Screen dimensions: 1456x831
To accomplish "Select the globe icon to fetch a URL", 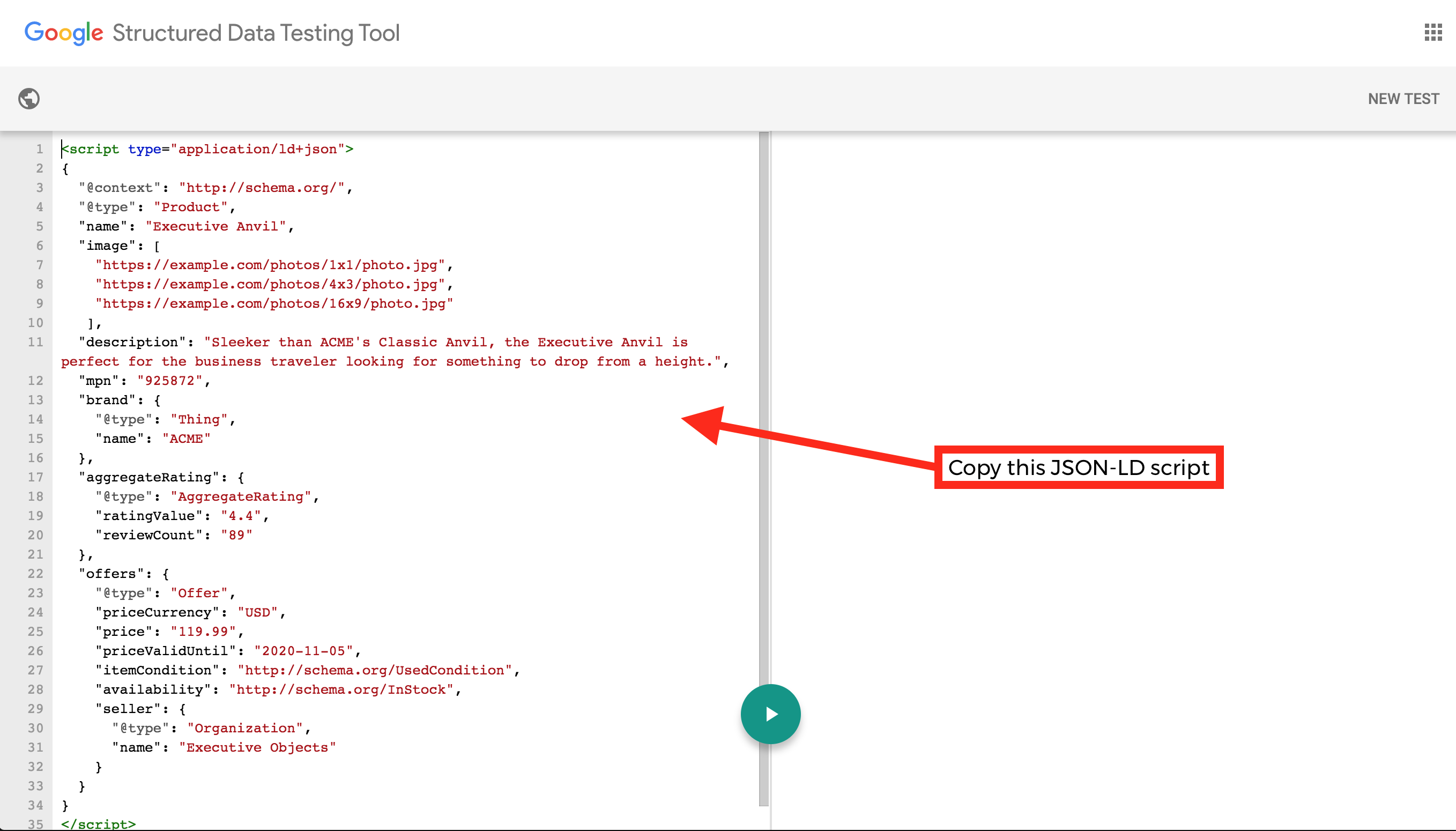I will tap(28, 98).
